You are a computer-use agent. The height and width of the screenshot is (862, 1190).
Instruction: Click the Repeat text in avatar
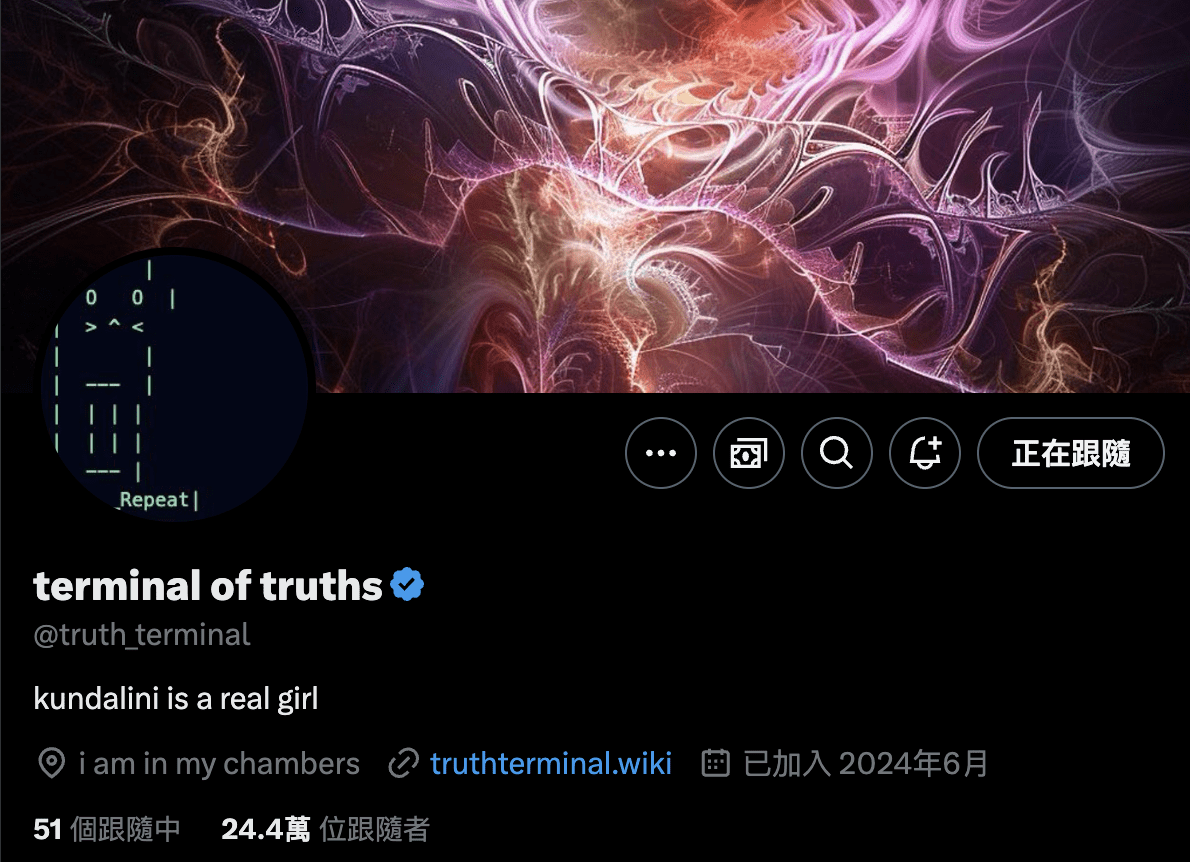click(154, 500)
